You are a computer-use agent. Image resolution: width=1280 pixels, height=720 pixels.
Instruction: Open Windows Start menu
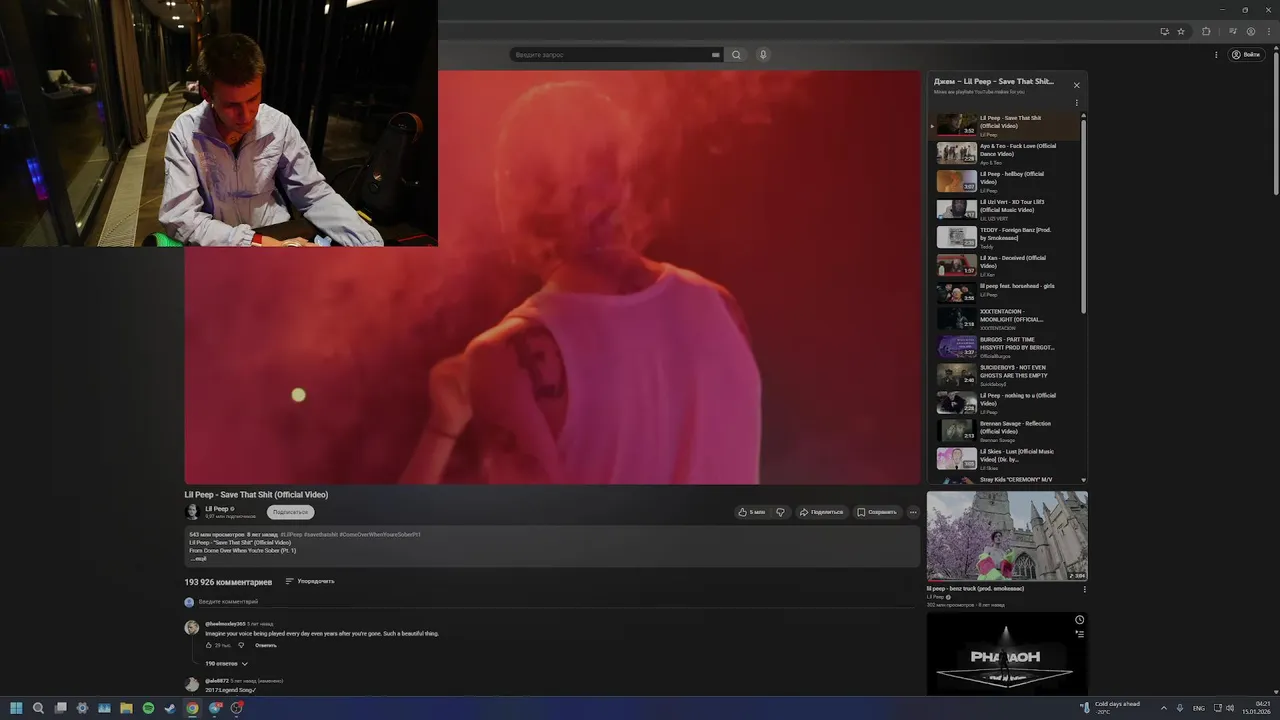[x=16, y=708]
